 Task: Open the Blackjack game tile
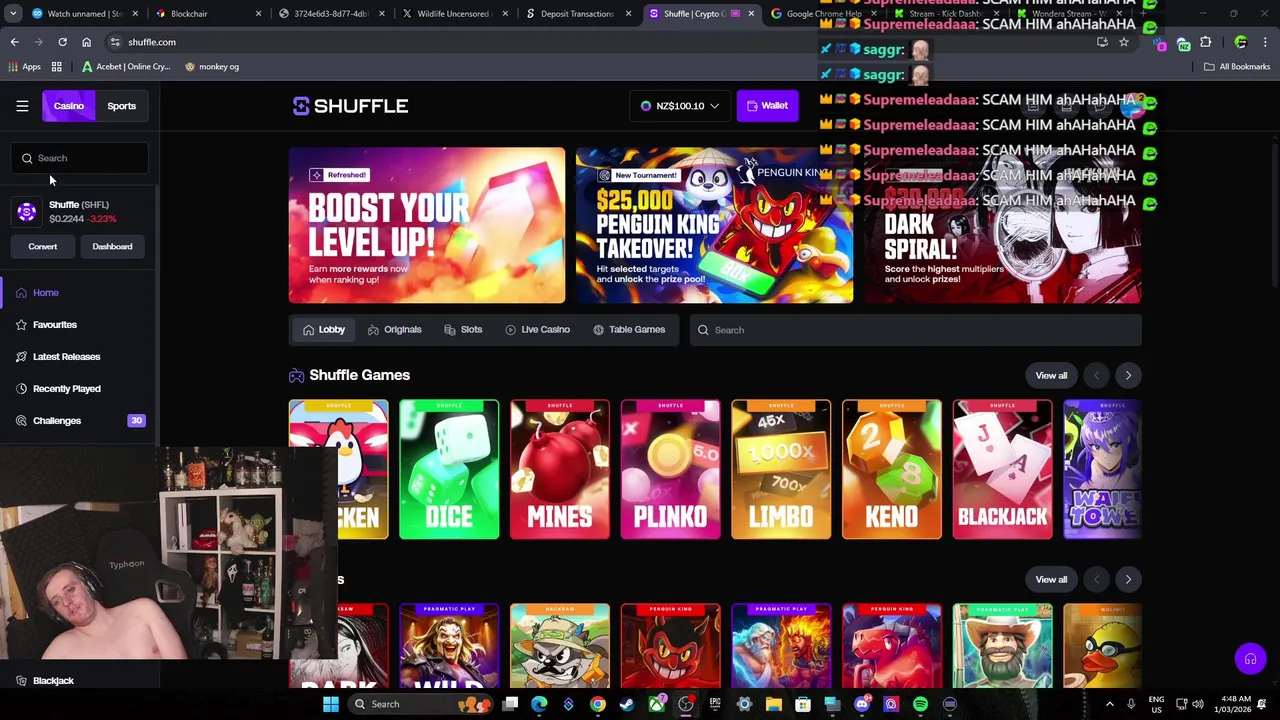[1002, 470]
